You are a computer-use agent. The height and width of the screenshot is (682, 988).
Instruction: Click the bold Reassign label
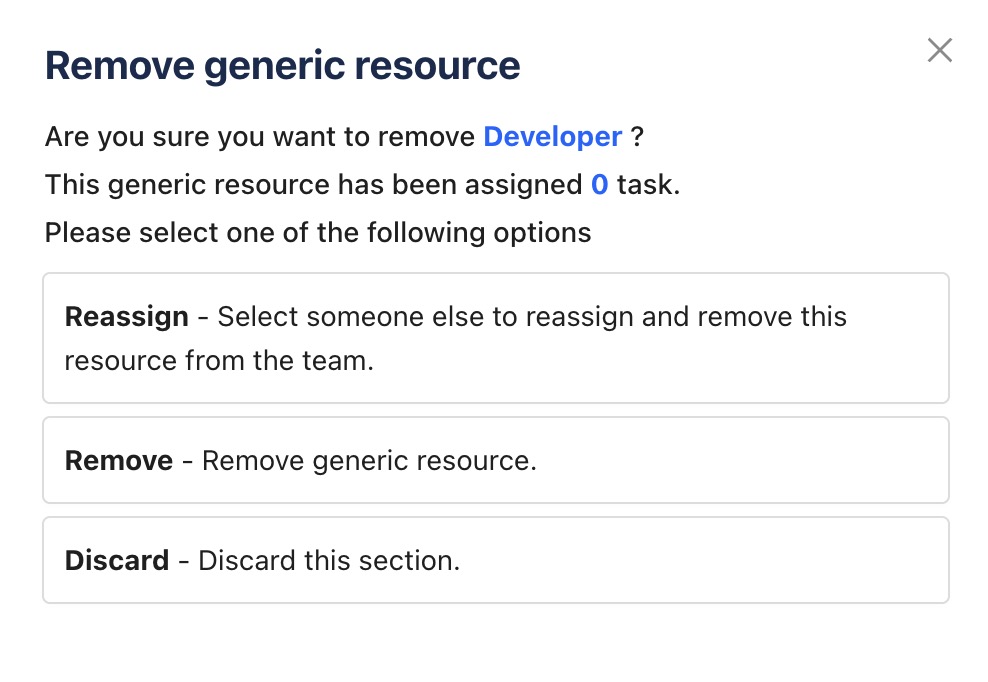click(x=126, y=317)
